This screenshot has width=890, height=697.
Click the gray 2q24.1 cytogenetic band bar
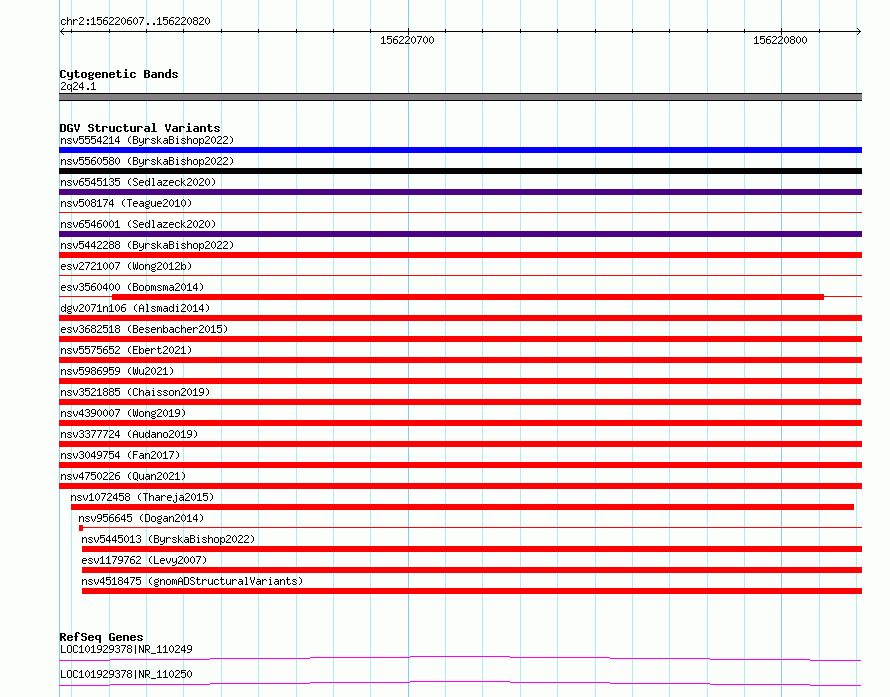click(460, 97)
